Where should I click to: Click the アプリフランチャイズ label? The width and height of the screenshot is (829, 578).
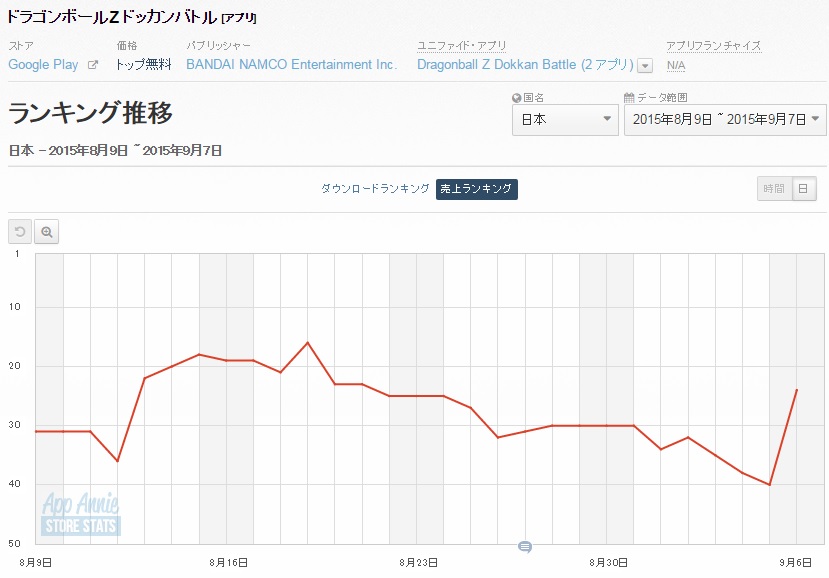point(714,46)
